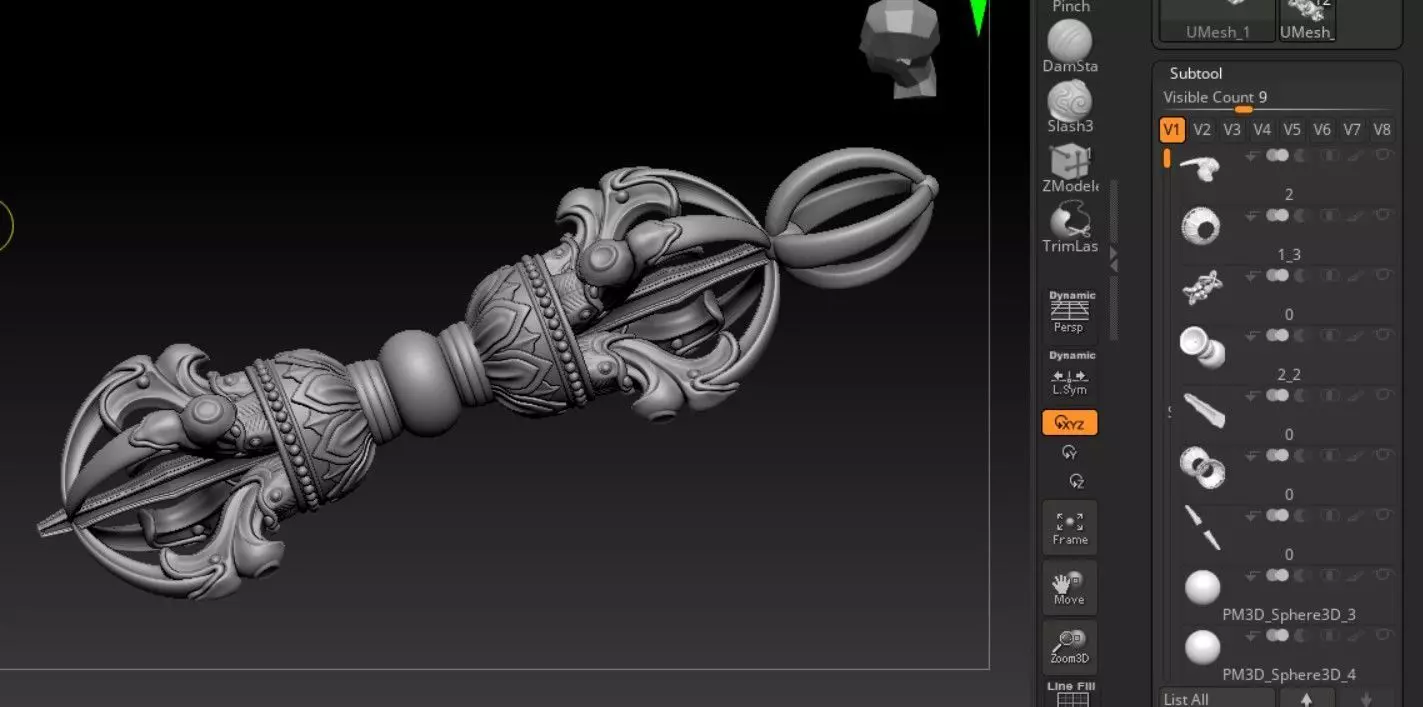Toggle XYZ rotation mode
1423x707 pixels.
click(1070, 423)
